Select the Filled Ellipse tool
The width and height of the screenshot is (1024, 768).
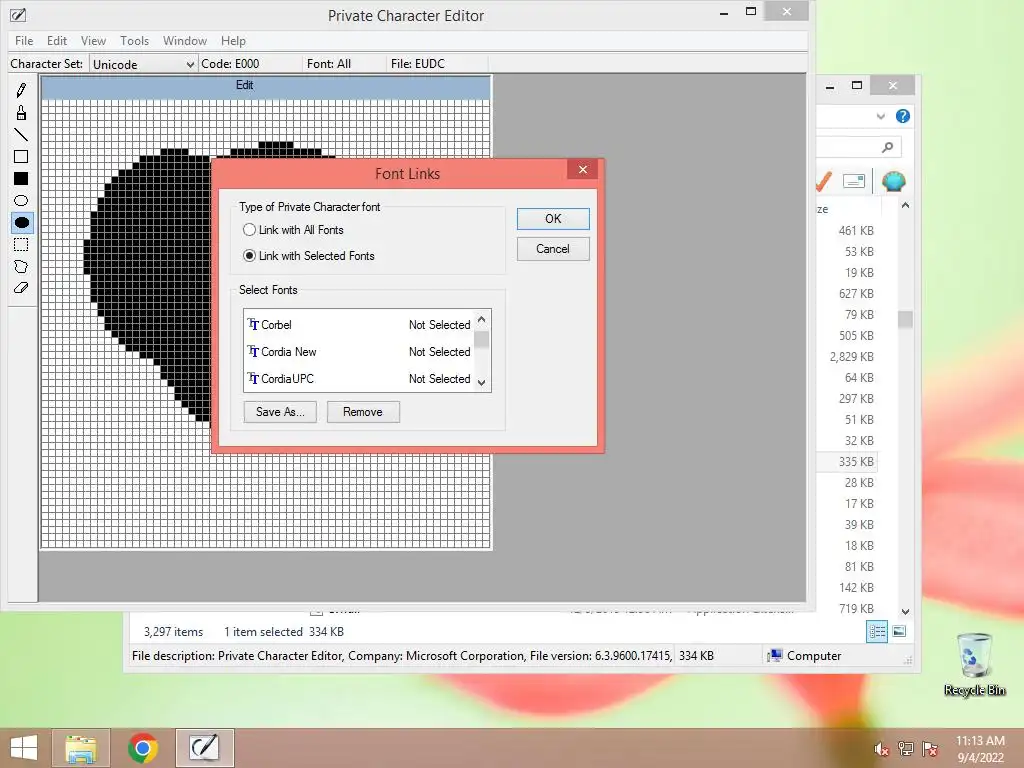[x=21, y=223]
